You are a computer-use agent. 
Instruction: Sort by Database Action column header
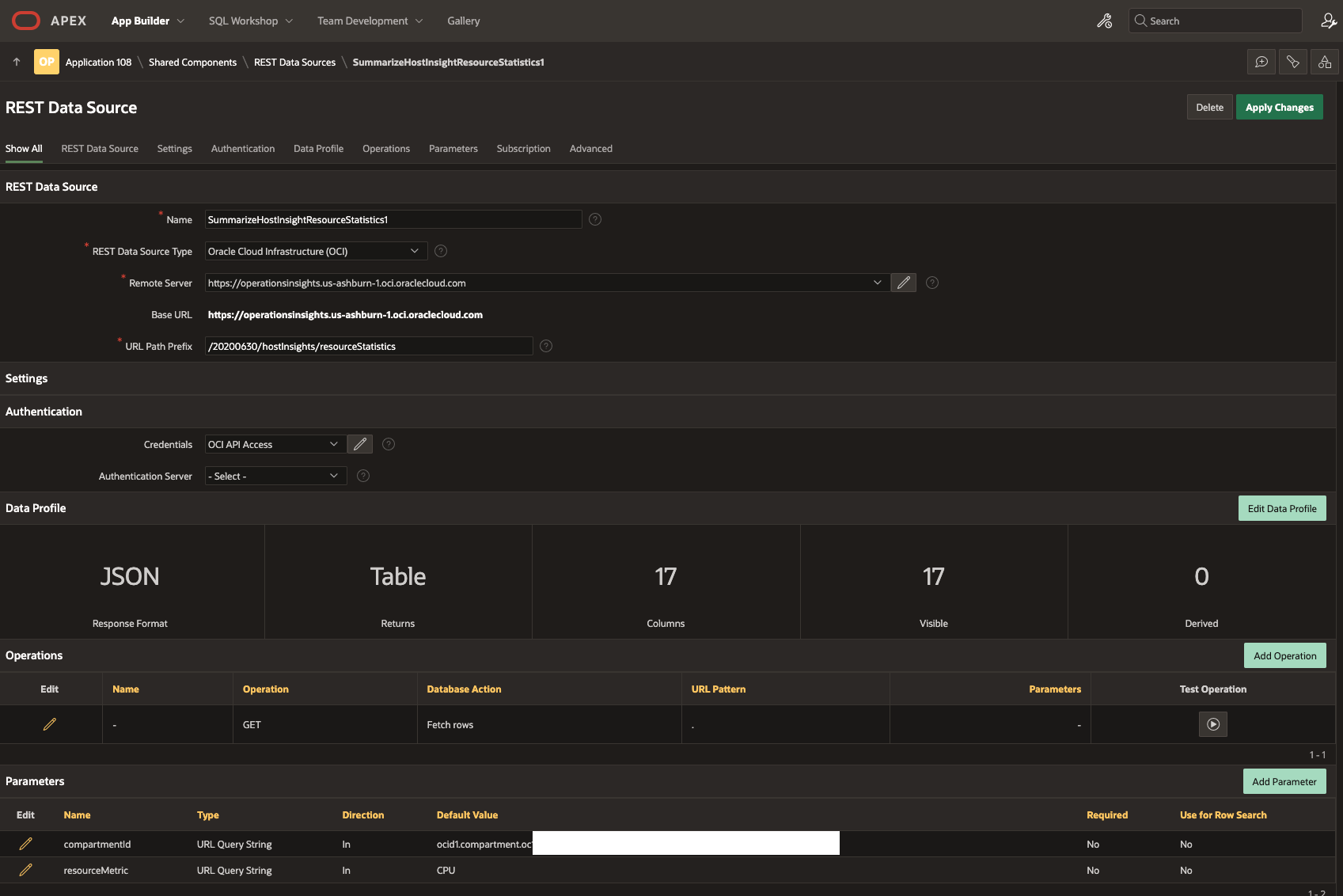tap(464, 689)
